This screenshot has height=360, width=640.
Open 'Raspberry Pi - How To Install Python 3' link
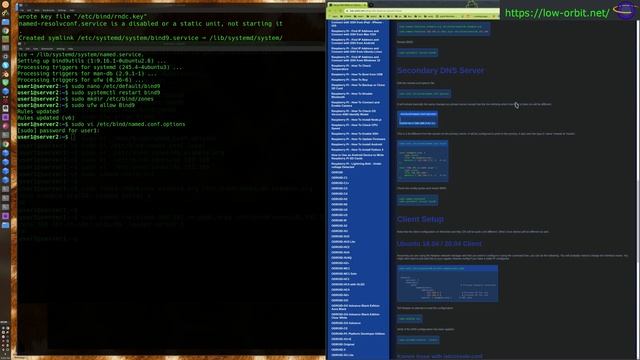pyautogui.click(x=357, y=149)
